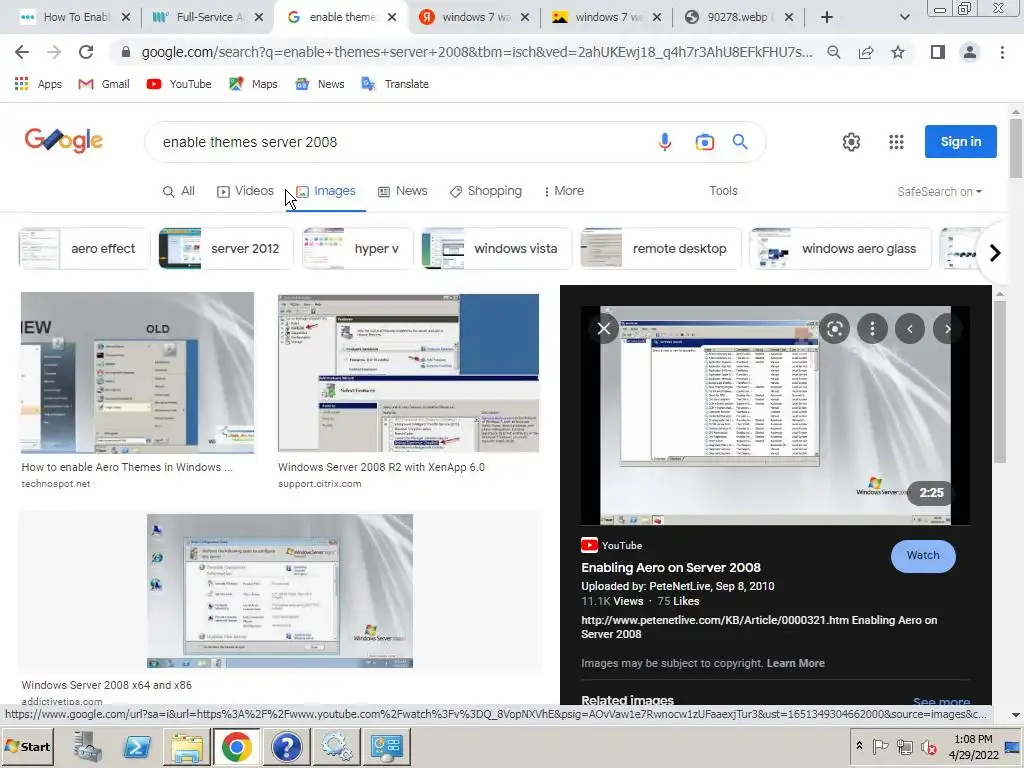Select hyper v suggestion chip
The width and height of the screenshot is (1024, 768).
(357, 249)
